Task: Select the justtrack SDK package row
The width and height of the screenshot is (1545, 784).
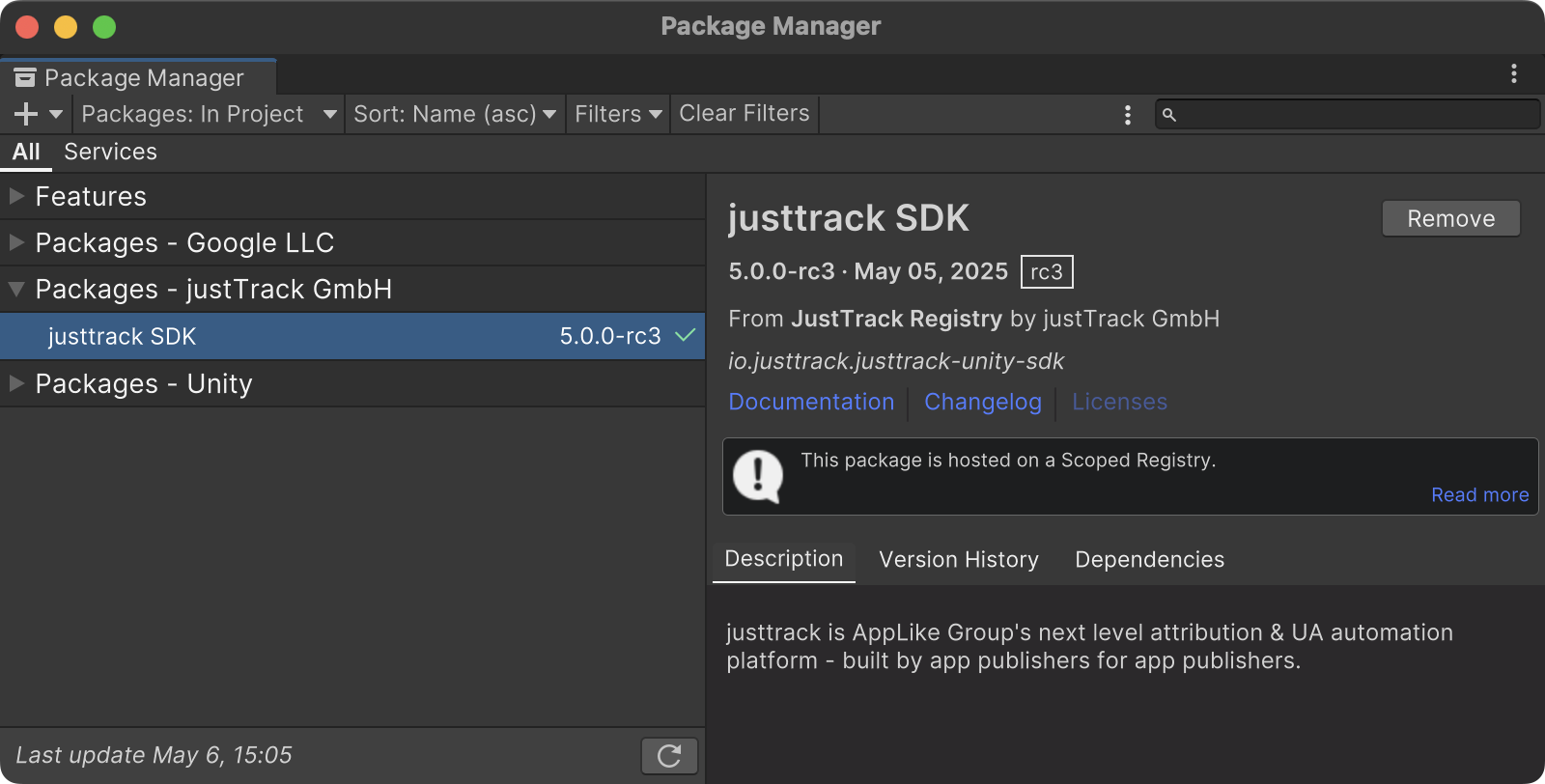Action: pyautogui.click(x=352, y=336)
